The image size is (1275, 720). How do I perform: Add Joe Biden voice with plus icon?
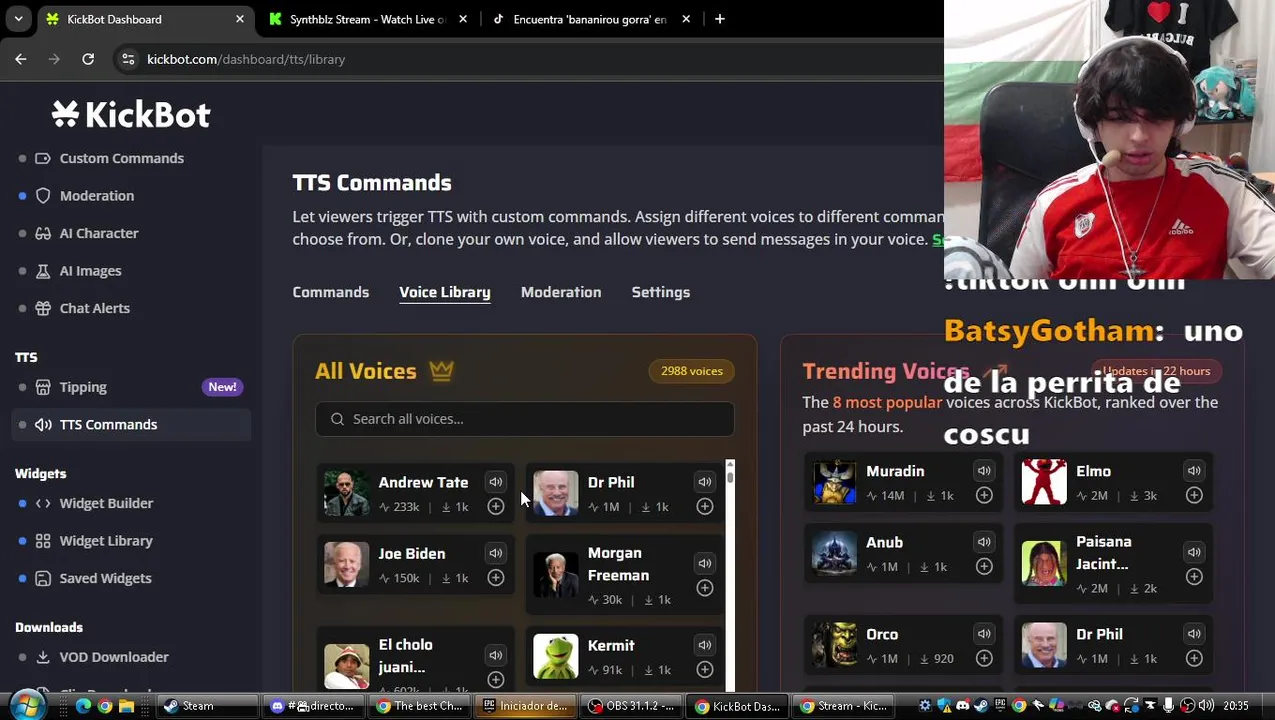[x=495, y=578]
